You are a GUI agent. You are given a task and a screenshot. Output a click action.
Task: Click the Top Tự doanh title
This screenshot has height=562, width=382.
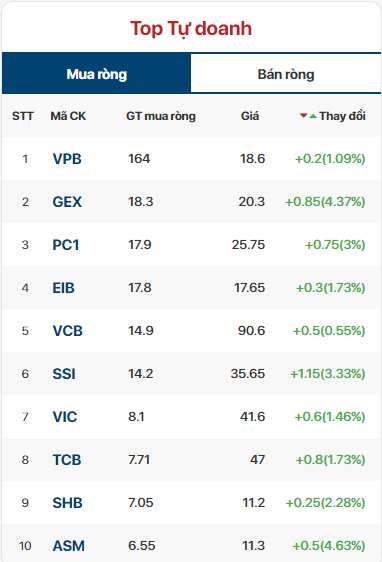click(x=191, y=29)
